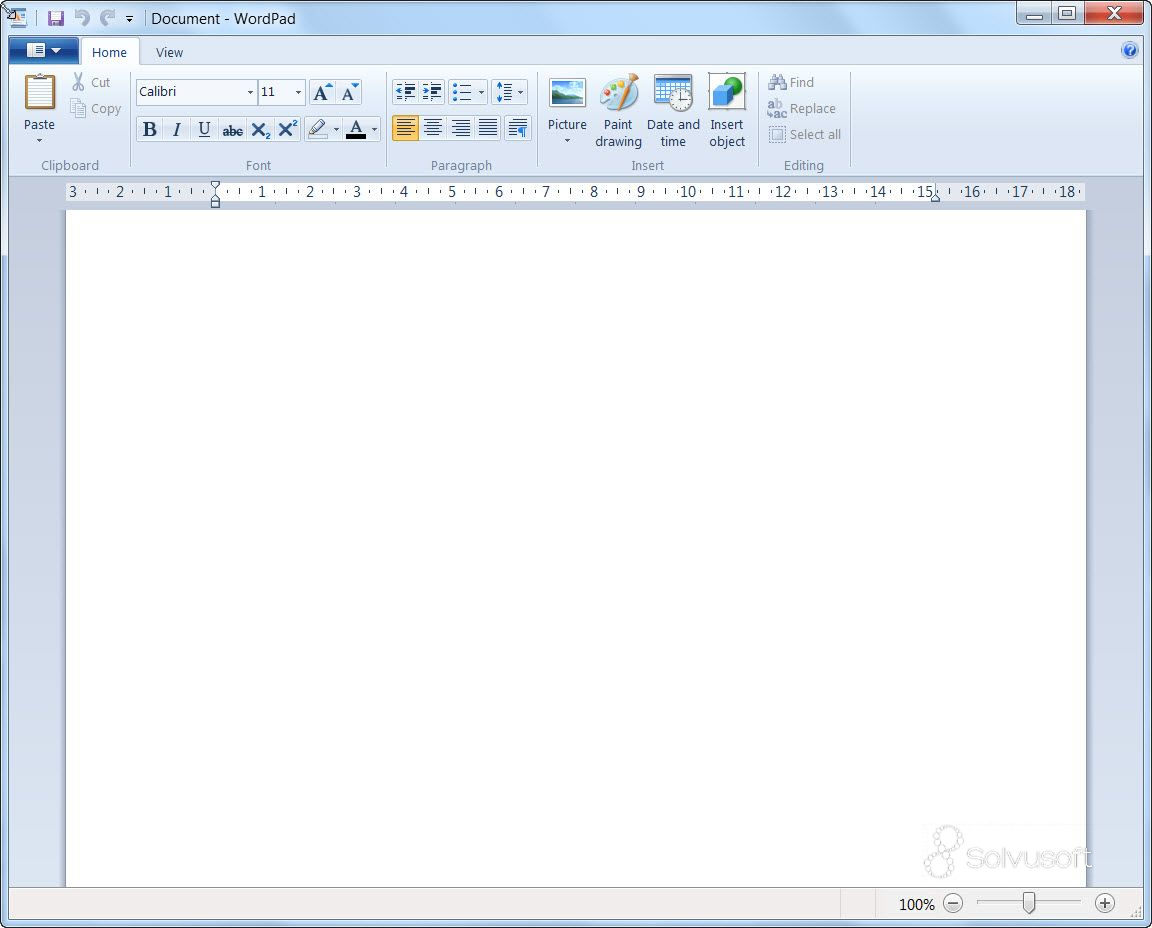Open Customize Quick Access Toolbar arrow
1152x928 pixels.
pos(129,18)
